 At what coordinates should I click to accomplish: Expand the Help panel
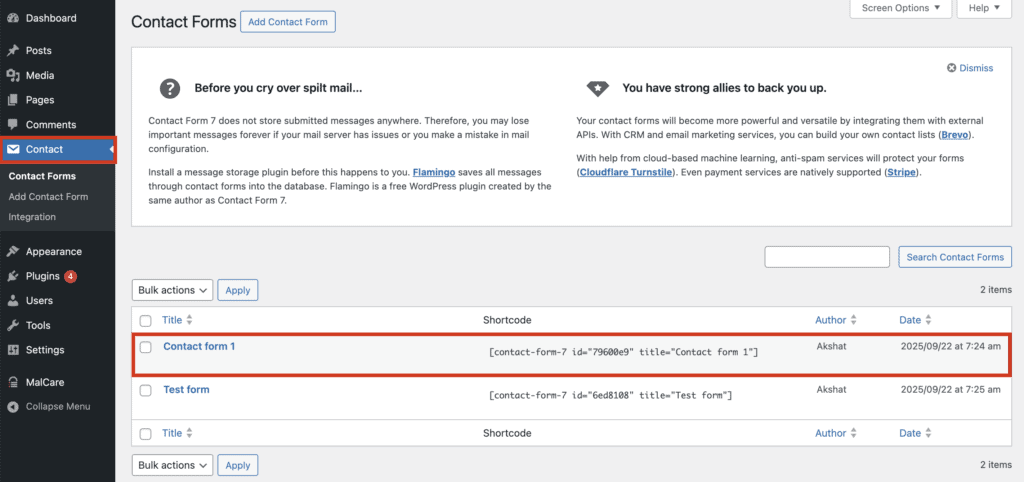coord(984,8)
